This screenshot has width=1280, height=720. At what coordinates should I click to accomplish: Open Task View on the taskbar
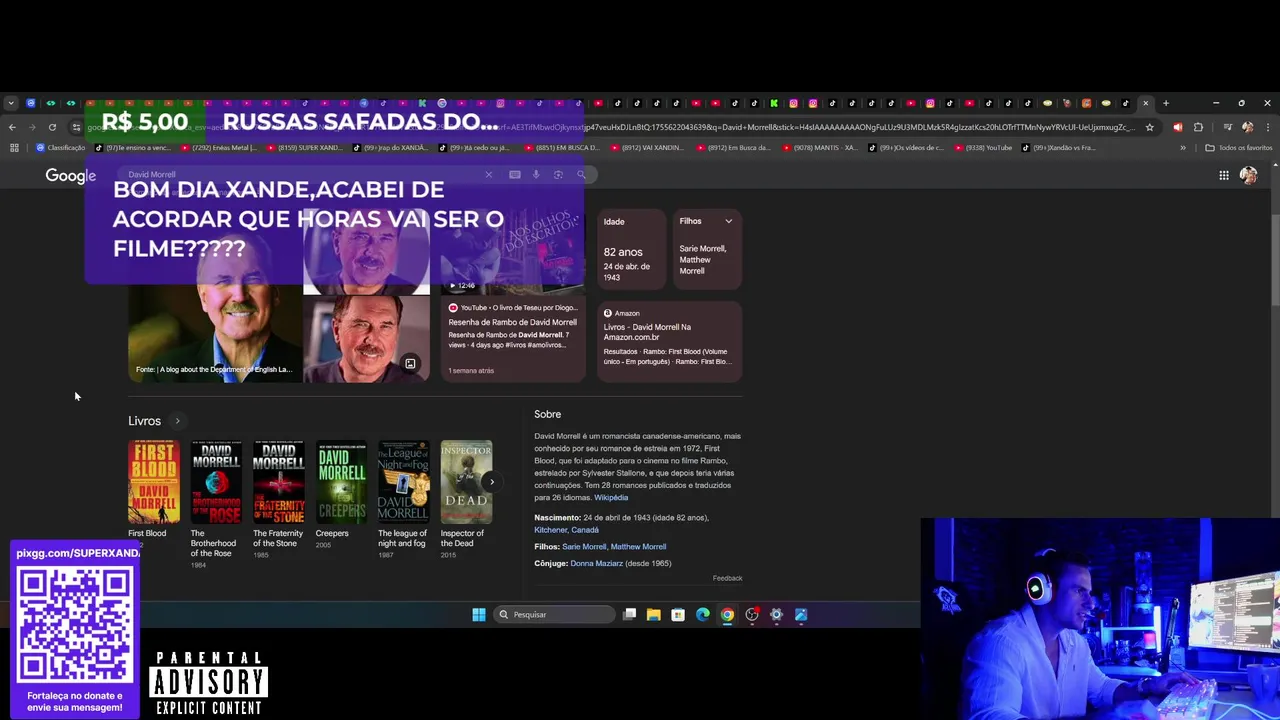629,614
